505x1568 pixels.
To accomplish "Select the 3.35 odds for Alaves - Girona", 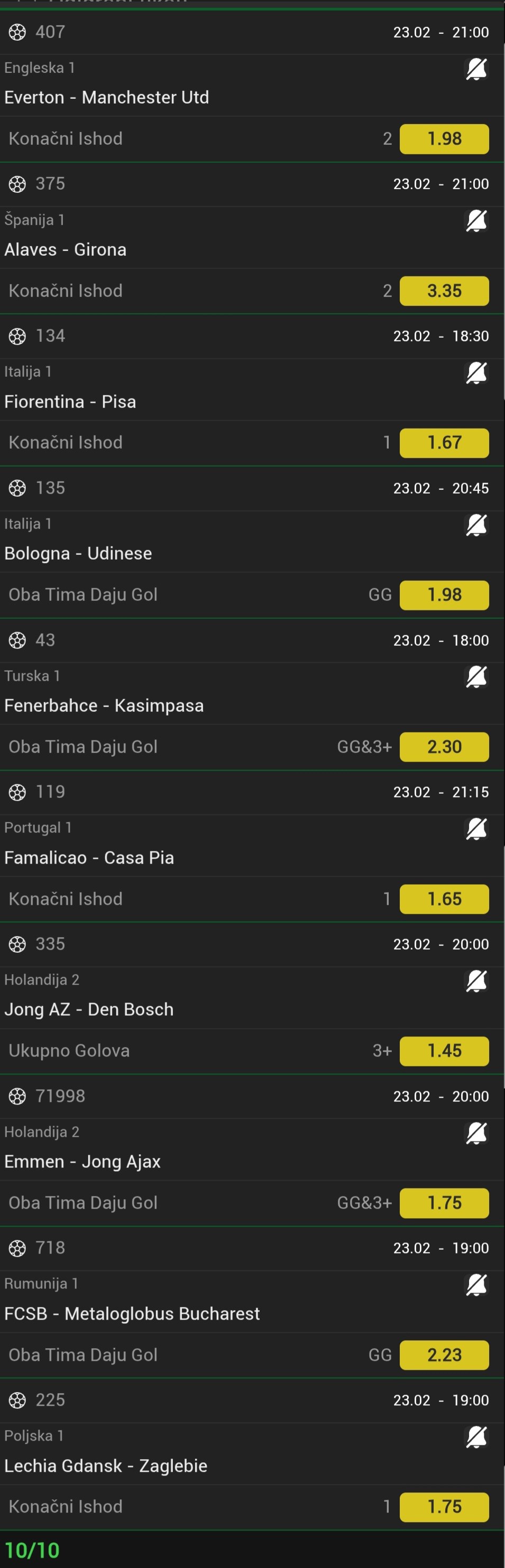I will tap(444, 291).
